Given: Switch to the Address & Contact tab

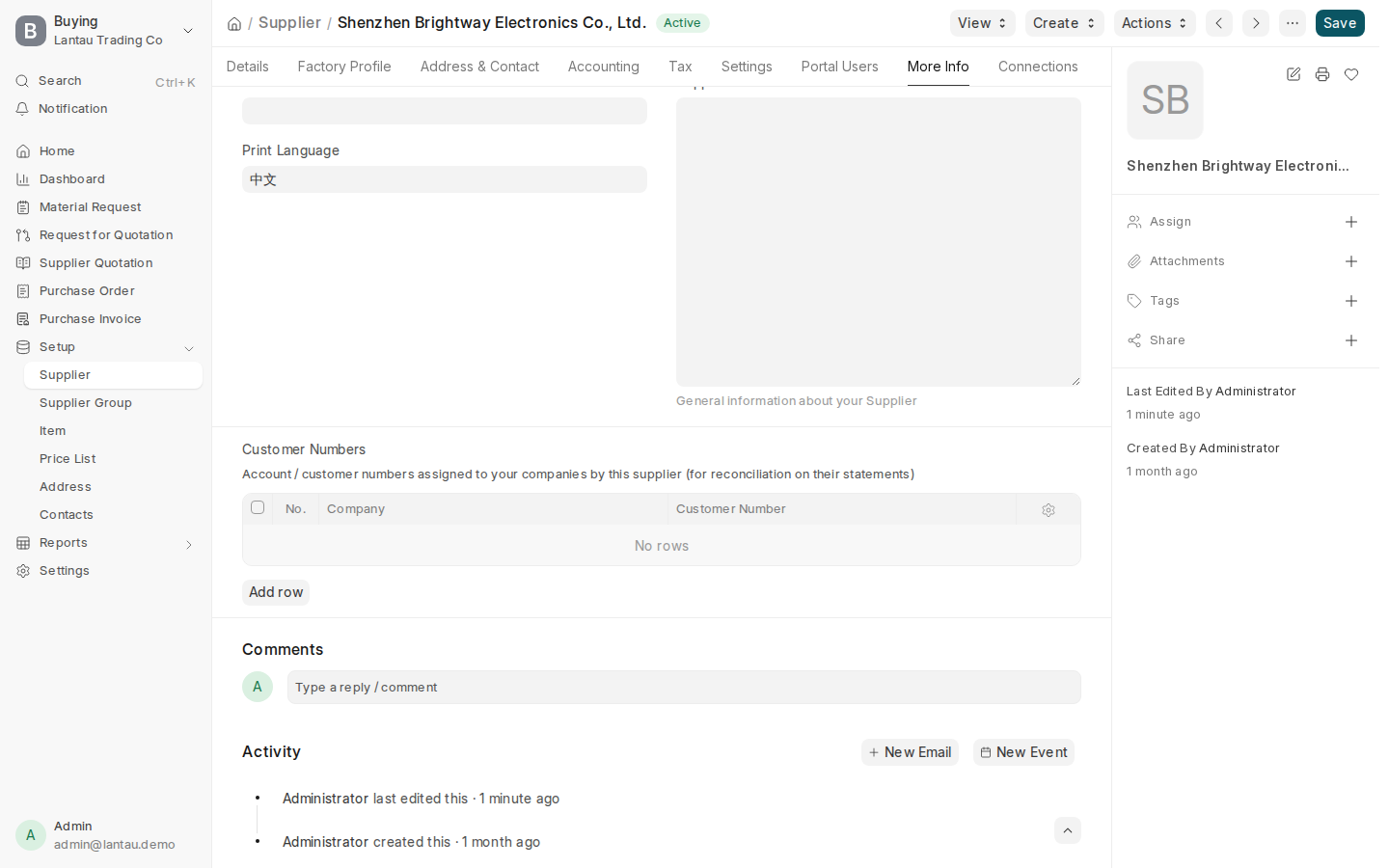Looking at the screenshot, I should point(479,67).
